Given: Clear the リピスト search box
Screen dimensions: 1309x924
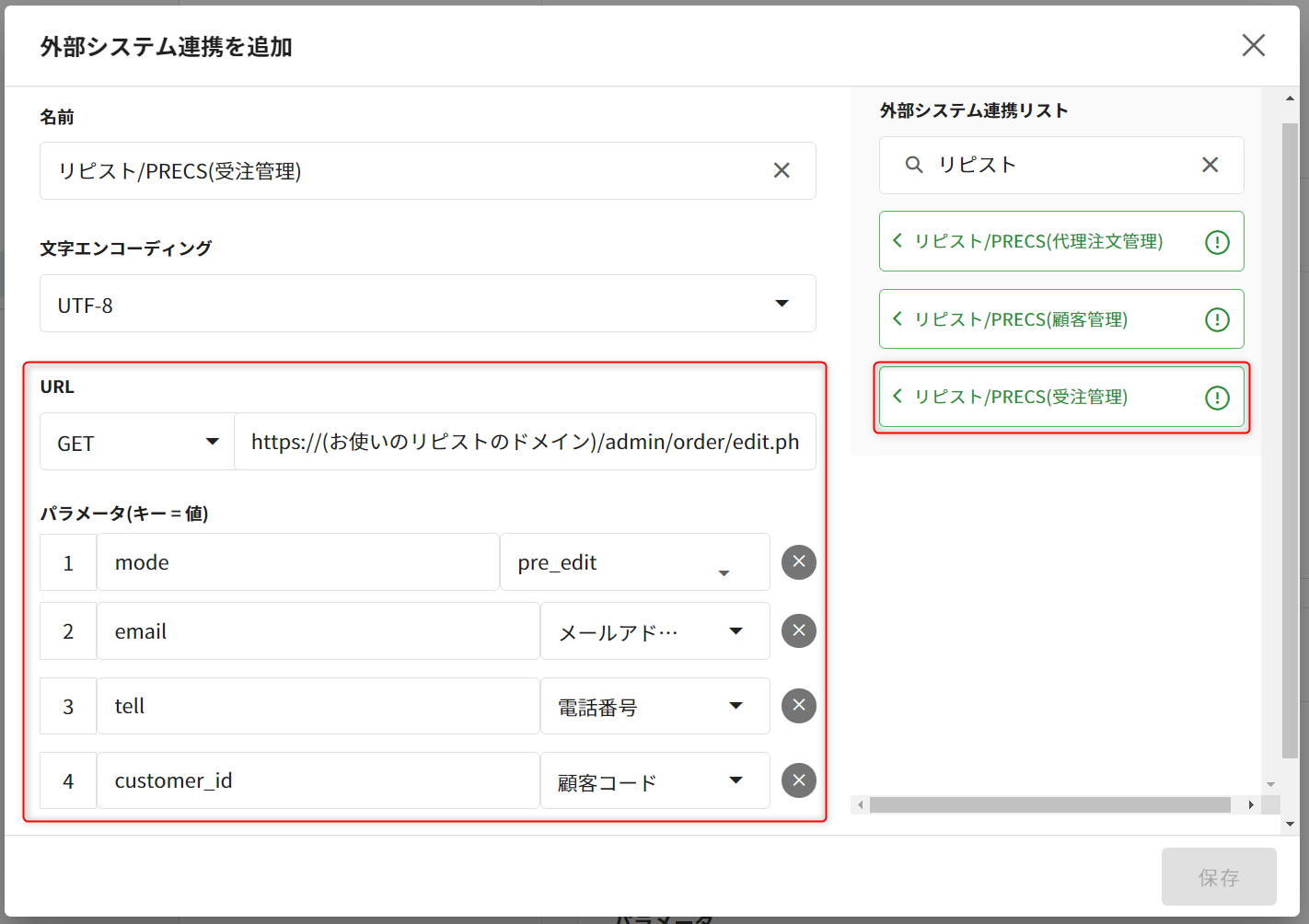Looking at the screenshot, I should [x=1210, y=165].
